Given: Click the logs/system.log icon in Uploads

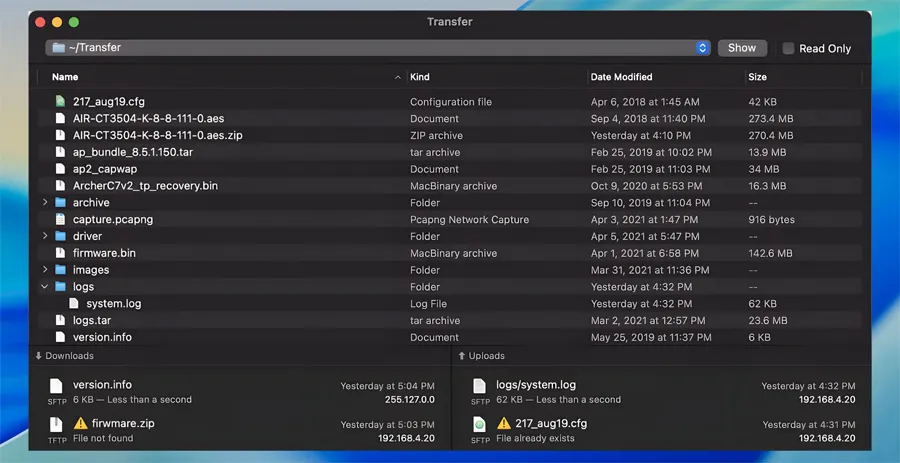Looking at the screenshot, I should pos(479,386).
